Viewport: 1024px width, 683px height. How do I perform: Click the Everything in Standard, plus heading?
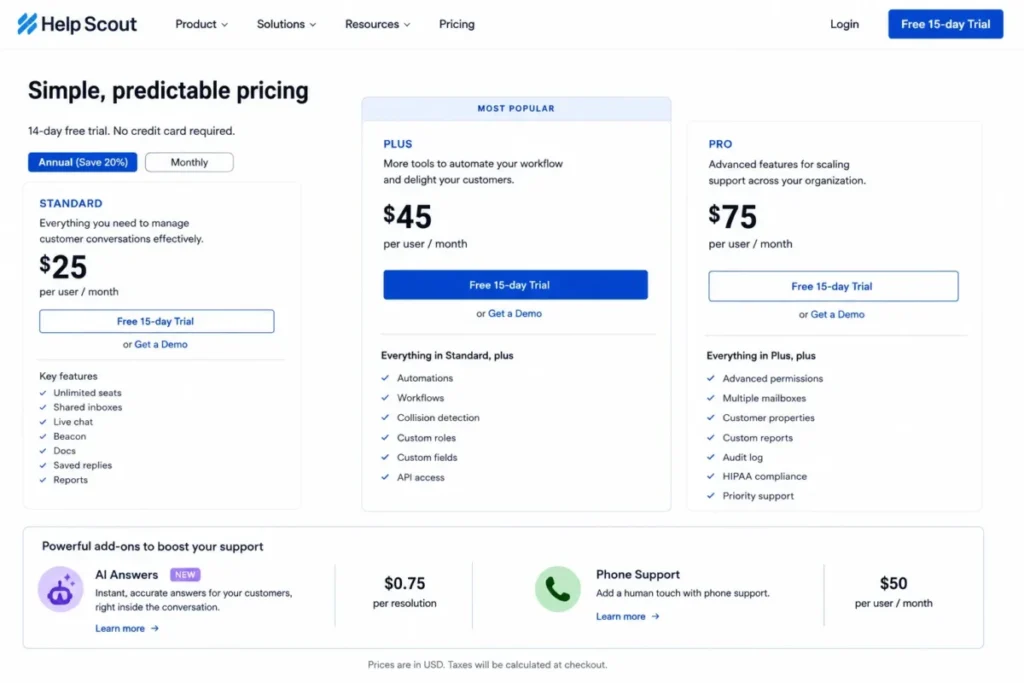pos(447,355)
